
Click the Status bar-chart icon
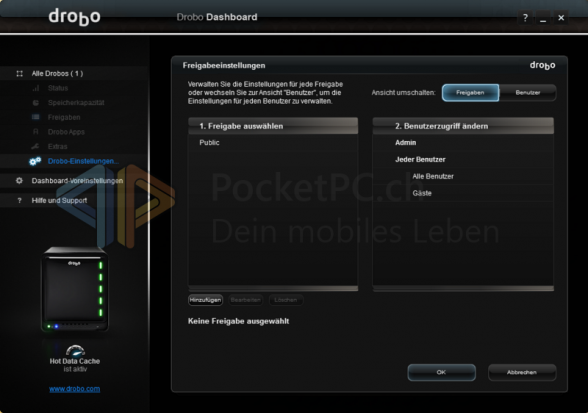click(x=36, y=88)
